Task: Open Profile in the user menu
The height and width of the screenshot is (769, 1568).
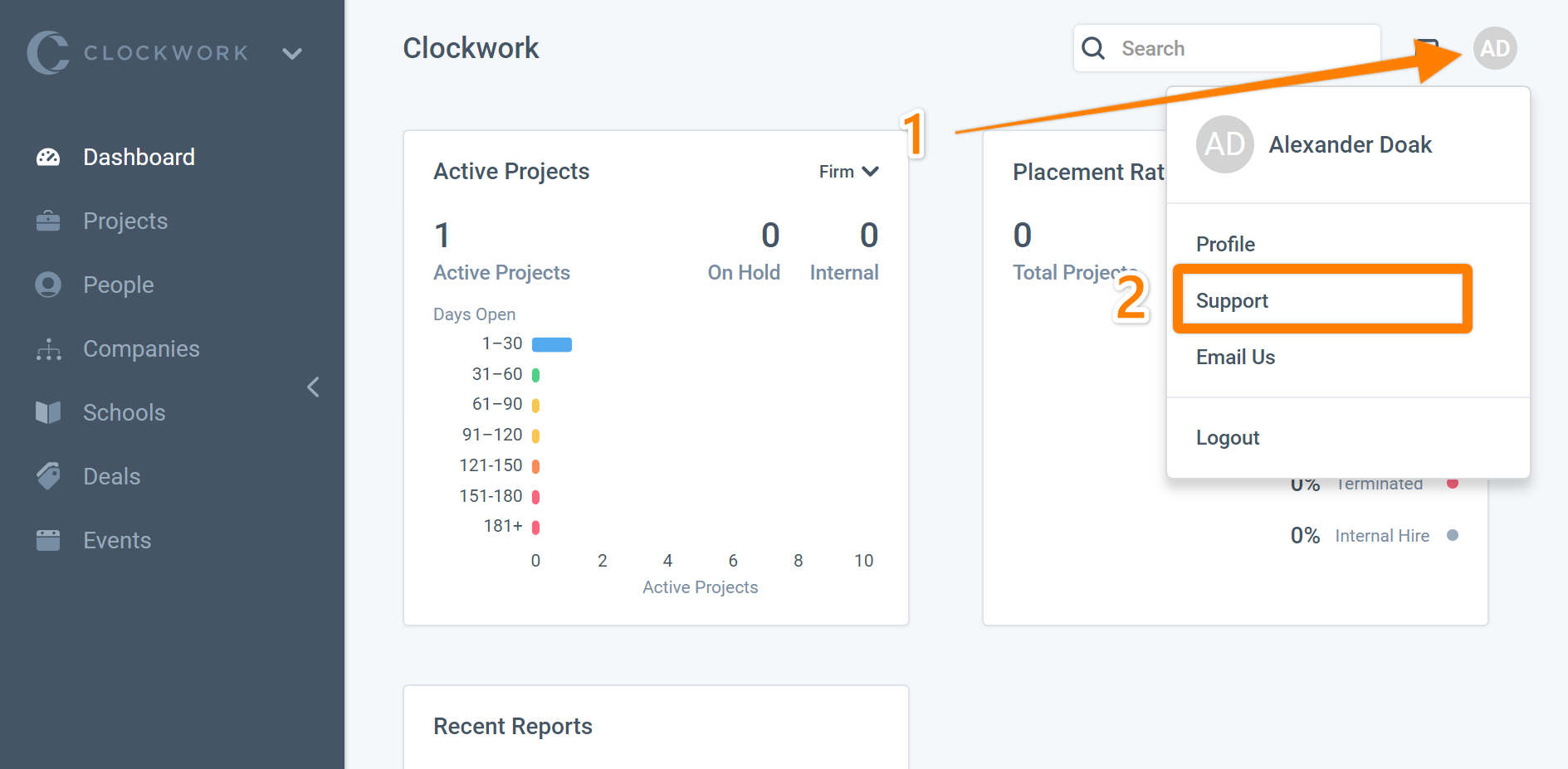Action: [1225, 244]
